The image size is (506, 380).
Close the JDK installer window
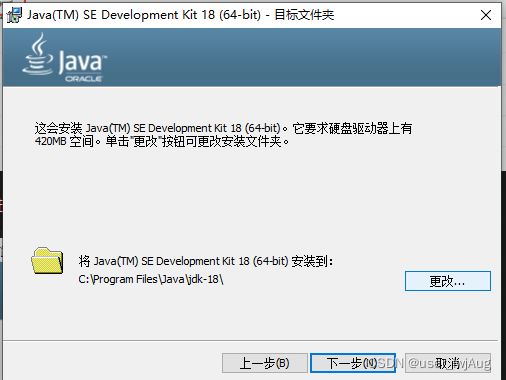click(486, 15)
